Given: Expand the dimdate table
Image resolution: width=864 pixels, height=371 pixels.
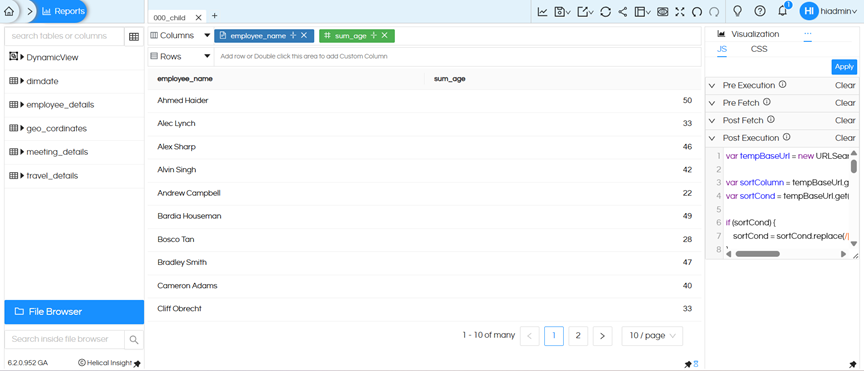Looking at the screenshot, I should point(23,81).
